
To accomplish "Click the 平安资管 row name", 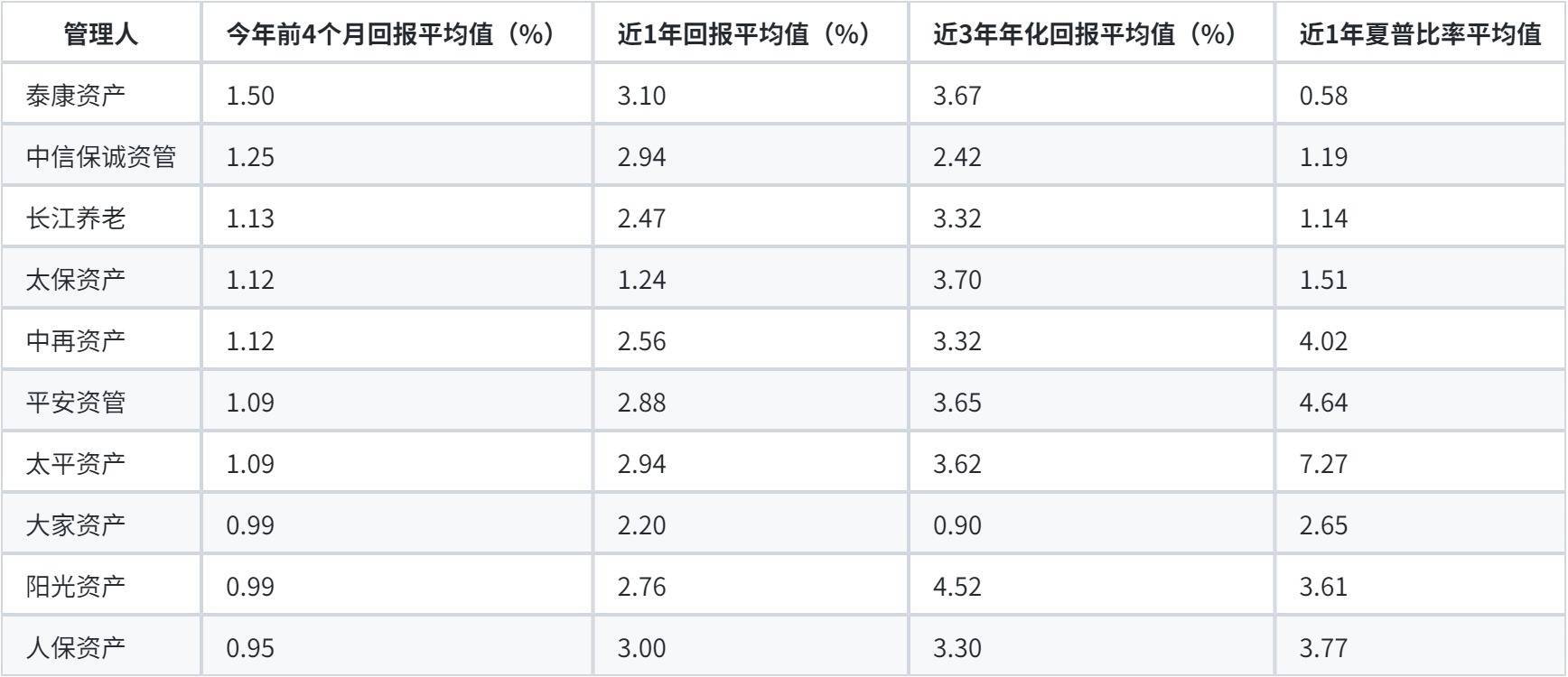I will pyautogui.click(x=101, y=402).
